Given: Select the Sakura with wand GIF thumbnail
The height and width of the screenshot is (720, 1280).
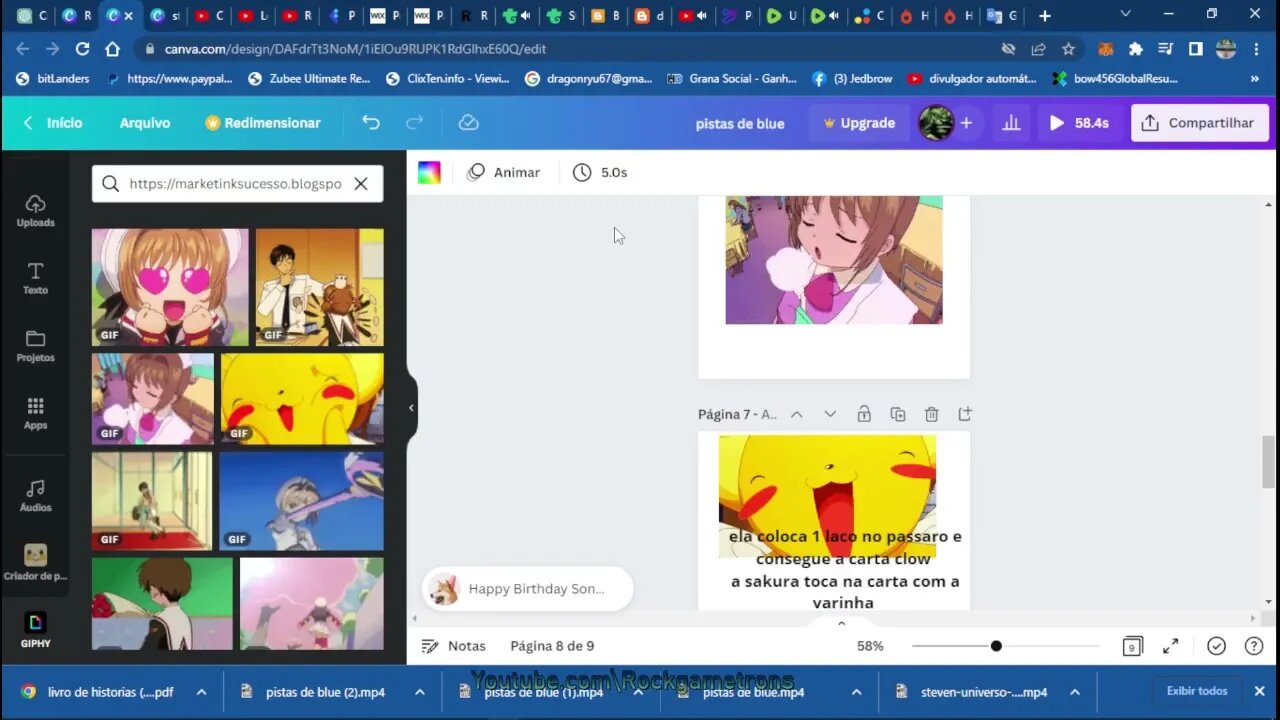Looking at the screenshot, I should [302, 501].
